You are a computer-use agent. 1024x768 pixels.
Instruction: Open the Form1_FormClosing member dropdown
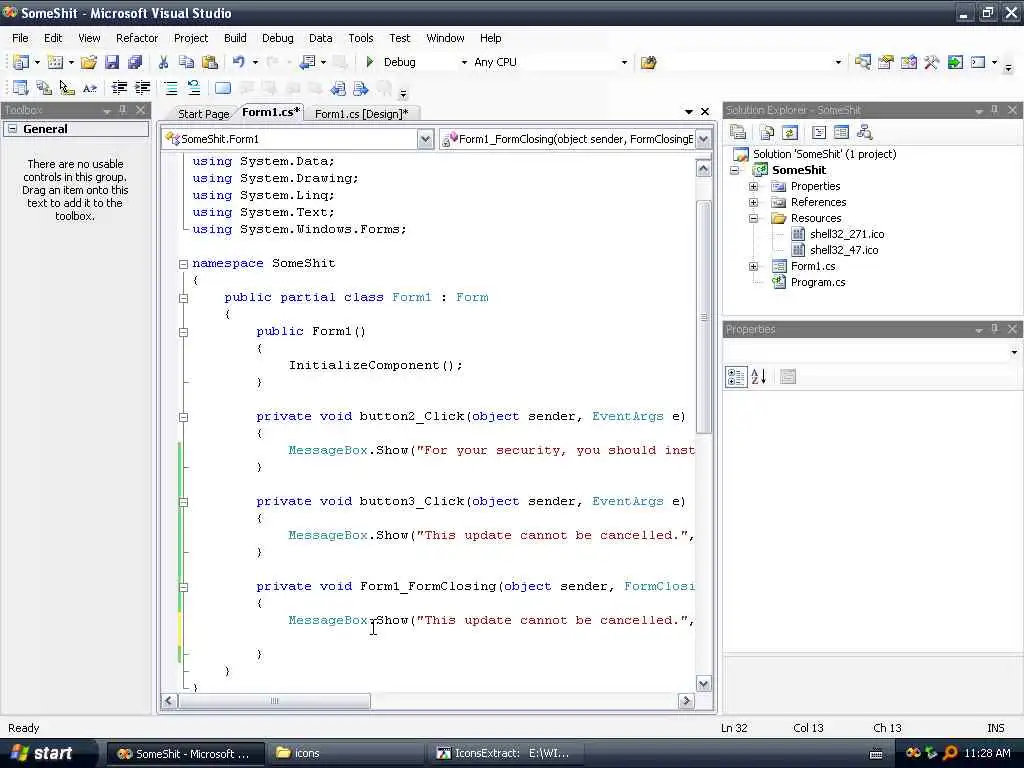tap(703, 139)
